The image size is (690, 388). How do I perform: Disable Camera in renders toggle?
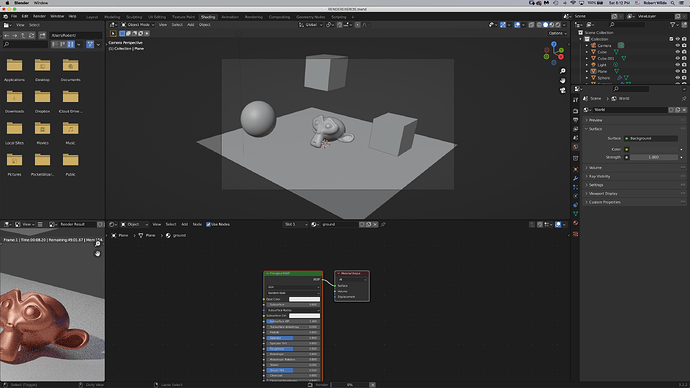(x=684, y=45)
